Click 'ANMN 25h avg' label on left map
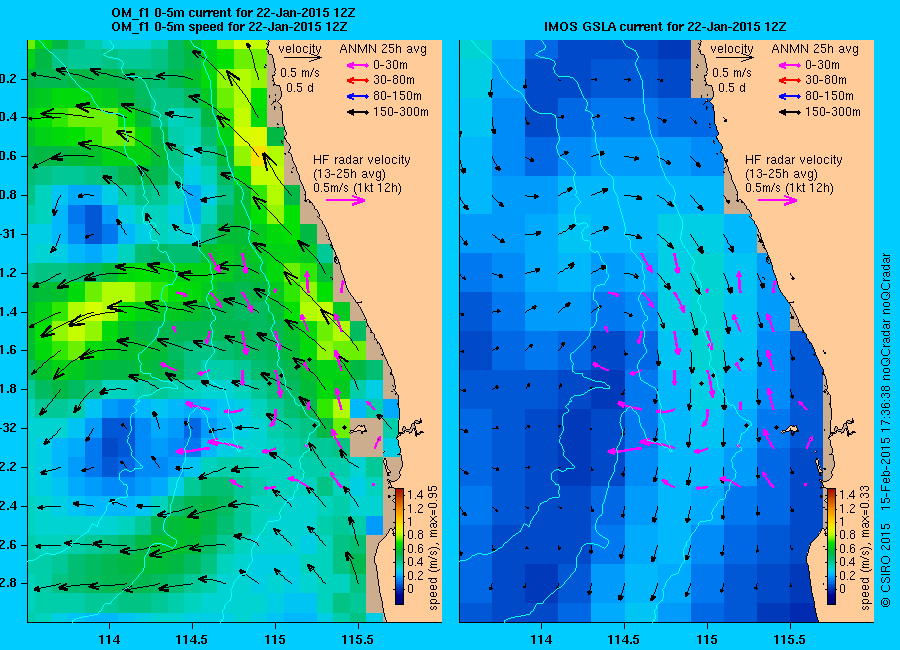This screenshot has height=650, width=900. 383,49
